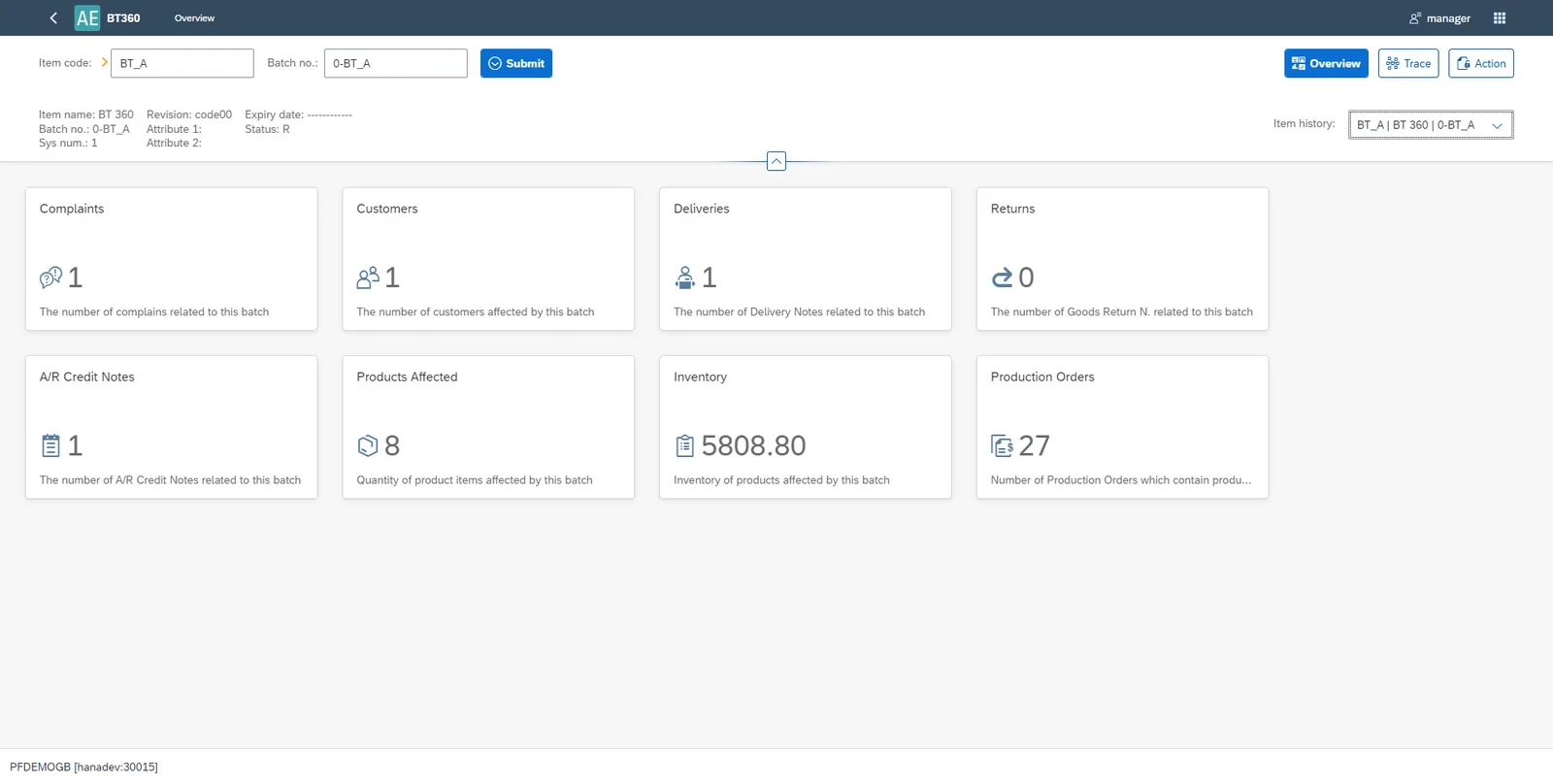Screen dimensions: 1553x784
Task: Click the Revision: code00 text
Action: [189, 114]
